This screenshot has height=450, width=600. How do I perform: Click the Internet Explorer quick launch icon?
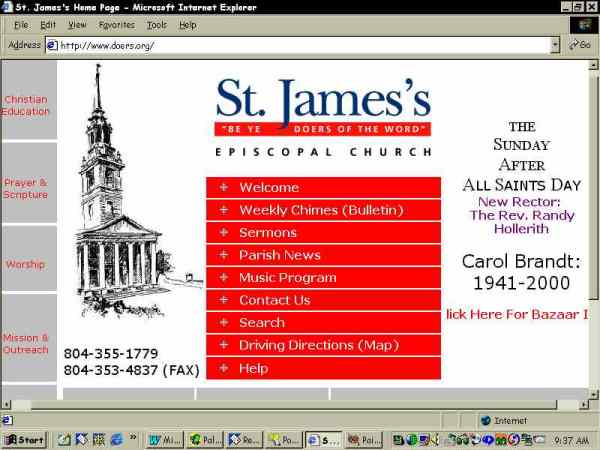(117, 440)
